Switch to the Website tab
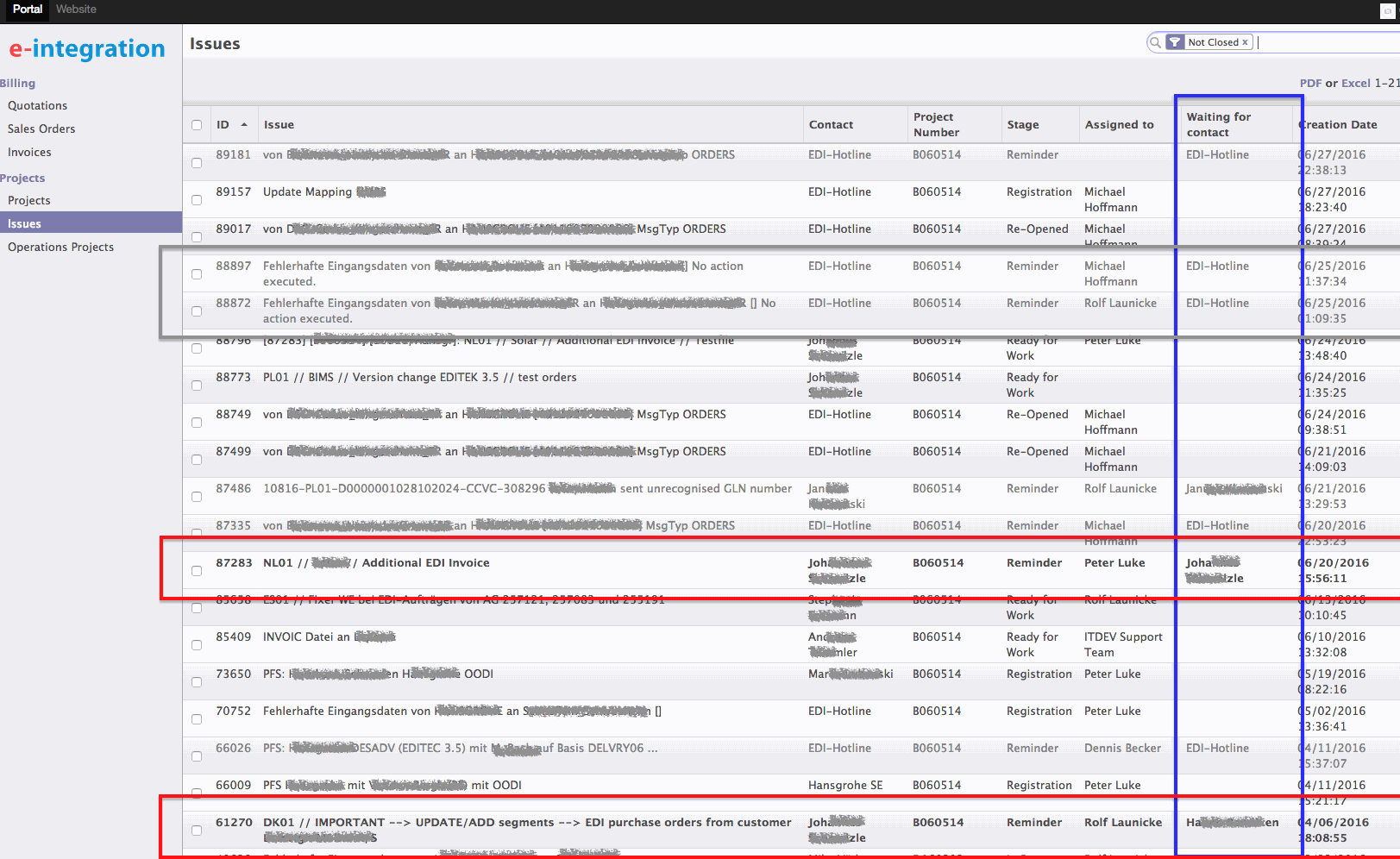 [76, 9]
